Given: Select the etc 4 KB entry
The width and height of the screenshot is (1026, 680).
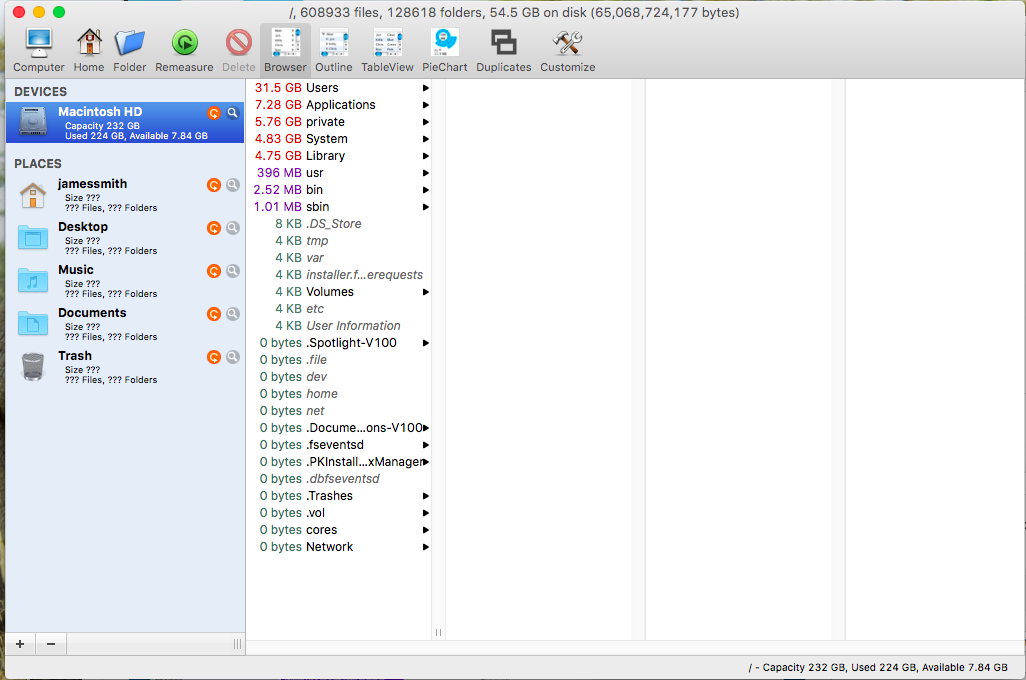Looking at the screenshot, I should point(339,309).
